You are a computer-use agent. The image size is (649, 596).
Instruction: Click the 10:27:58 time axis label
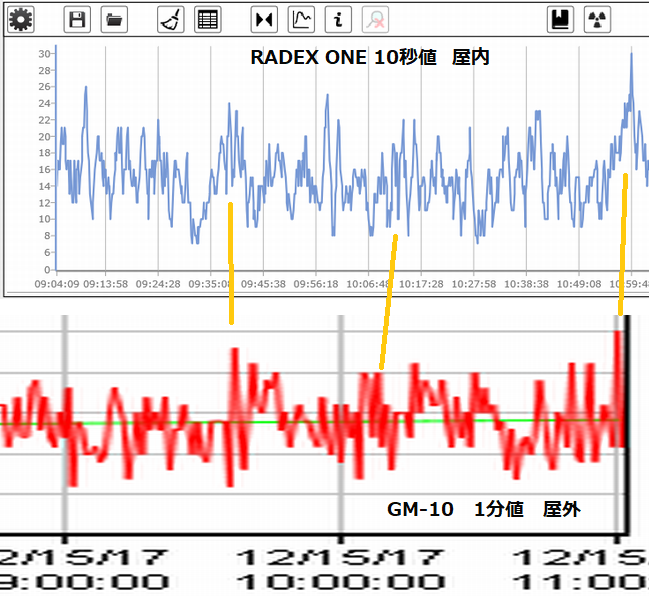coord(474,284)
